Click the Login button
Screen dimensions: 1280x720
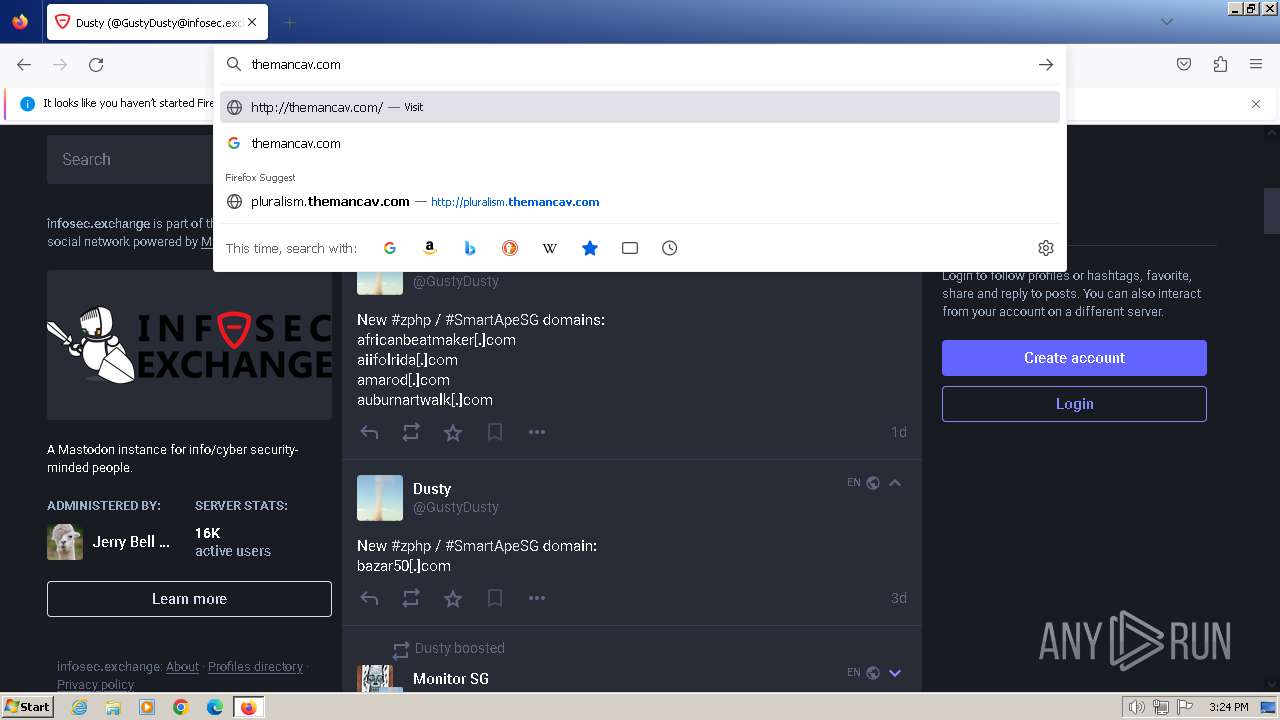click(x=1074, y=404)
